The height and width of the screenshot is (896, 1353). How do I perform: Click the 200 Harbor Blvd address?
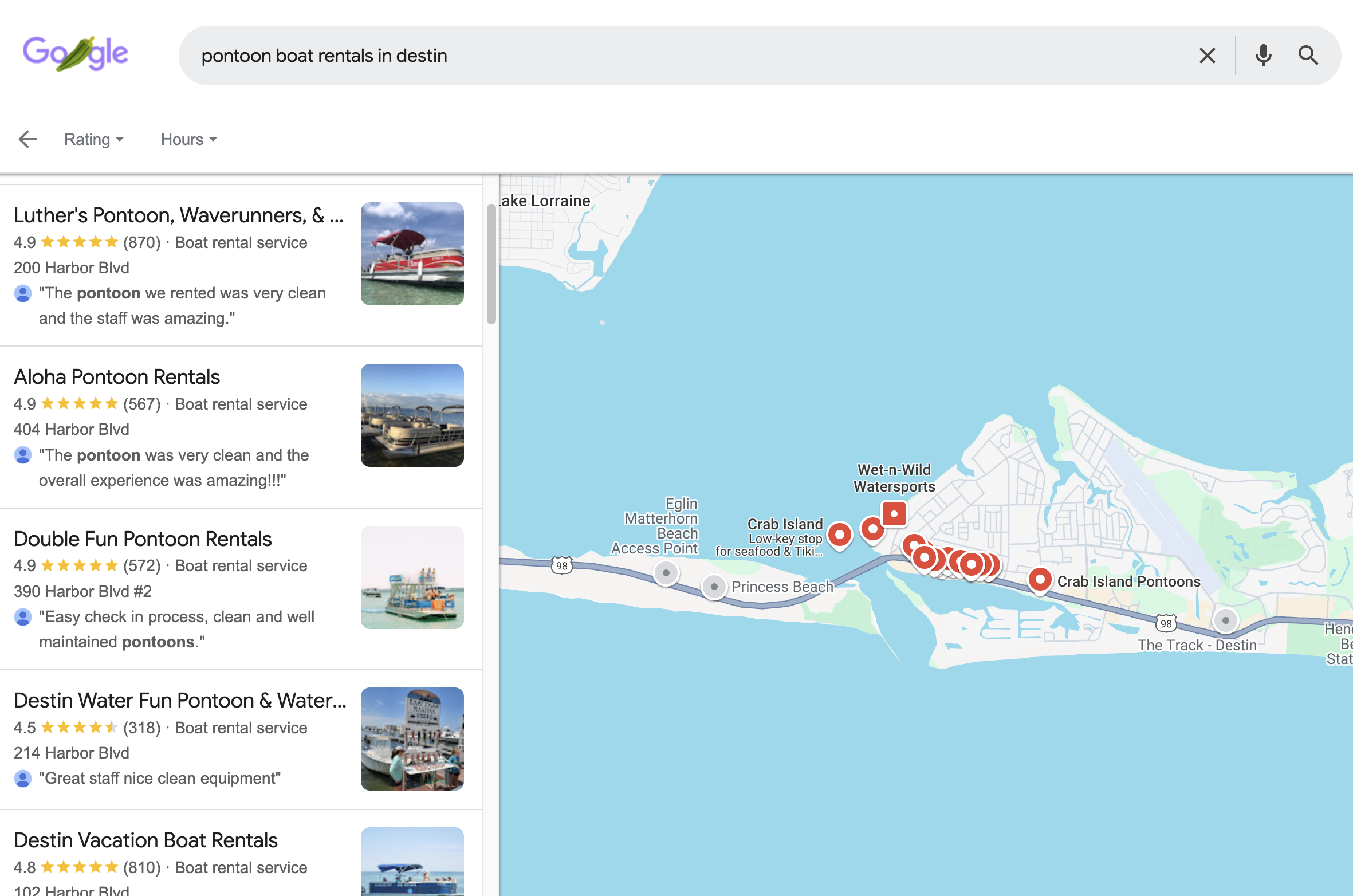[x=72, y=268]
